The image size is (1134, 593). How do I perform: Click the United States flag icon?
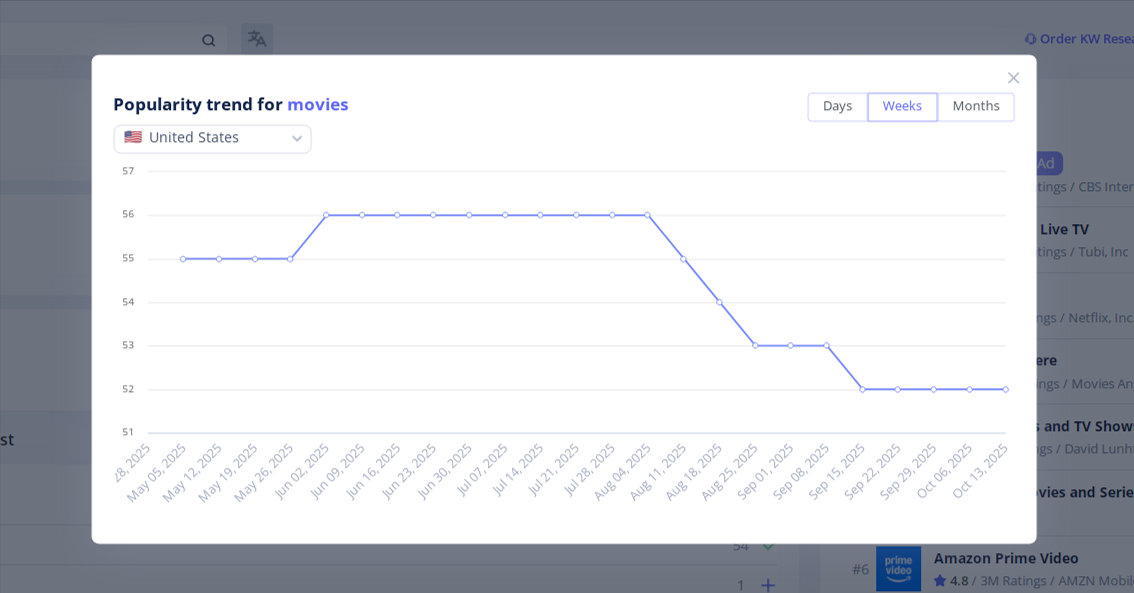click(x=133, y=138)
